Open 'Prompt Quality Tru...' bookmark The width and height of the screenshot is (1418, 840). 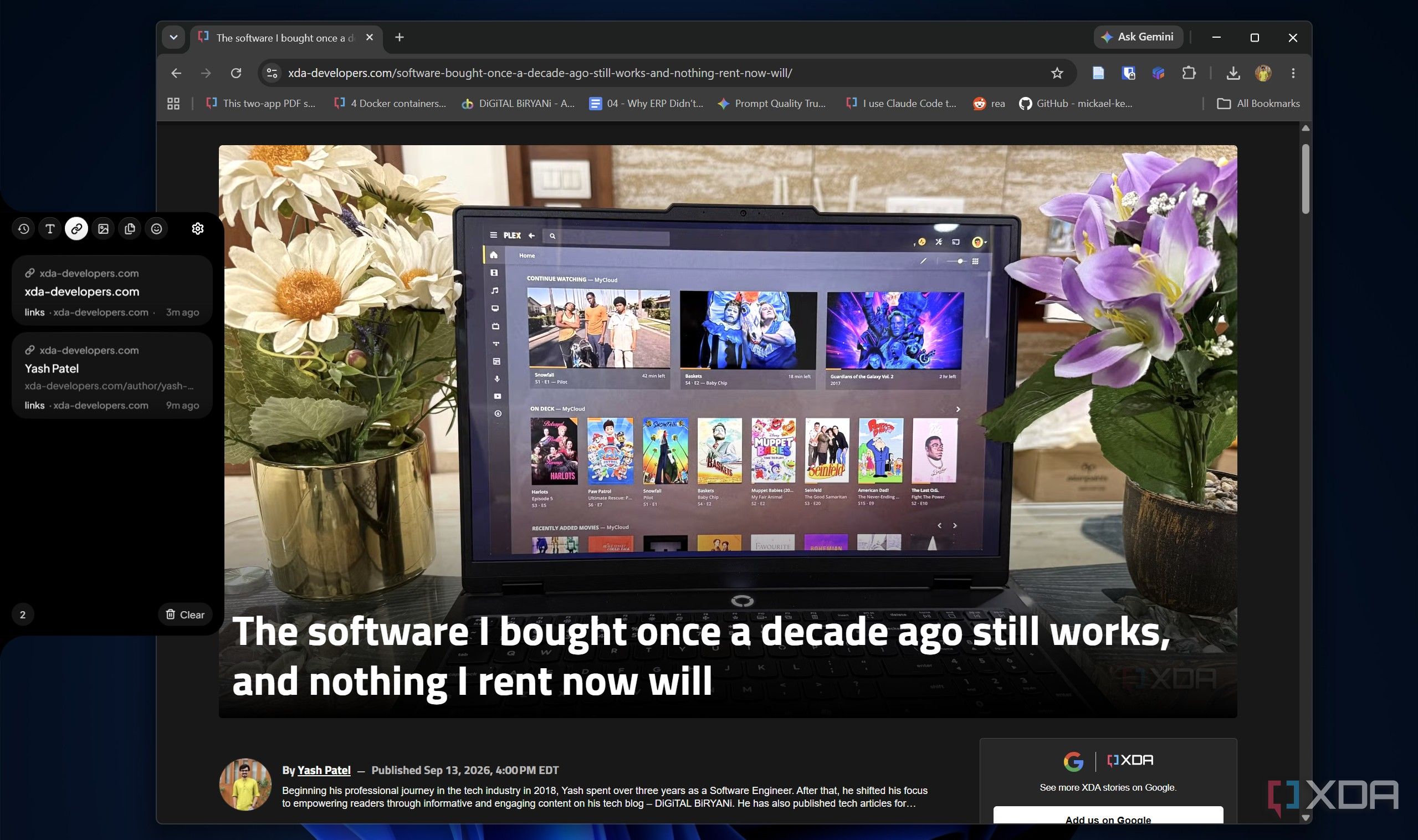pos(771,104)
